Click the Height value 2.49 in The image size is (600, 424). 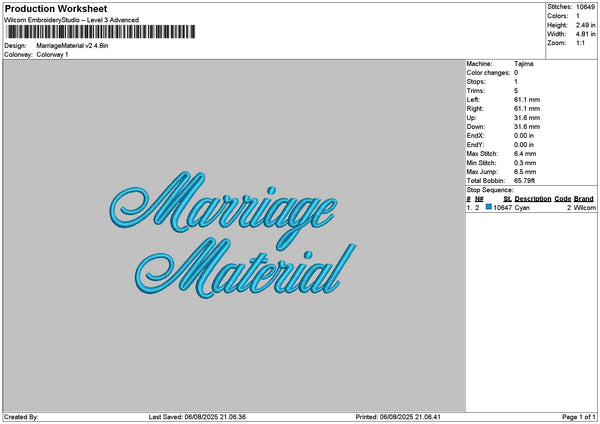point(585,25)
